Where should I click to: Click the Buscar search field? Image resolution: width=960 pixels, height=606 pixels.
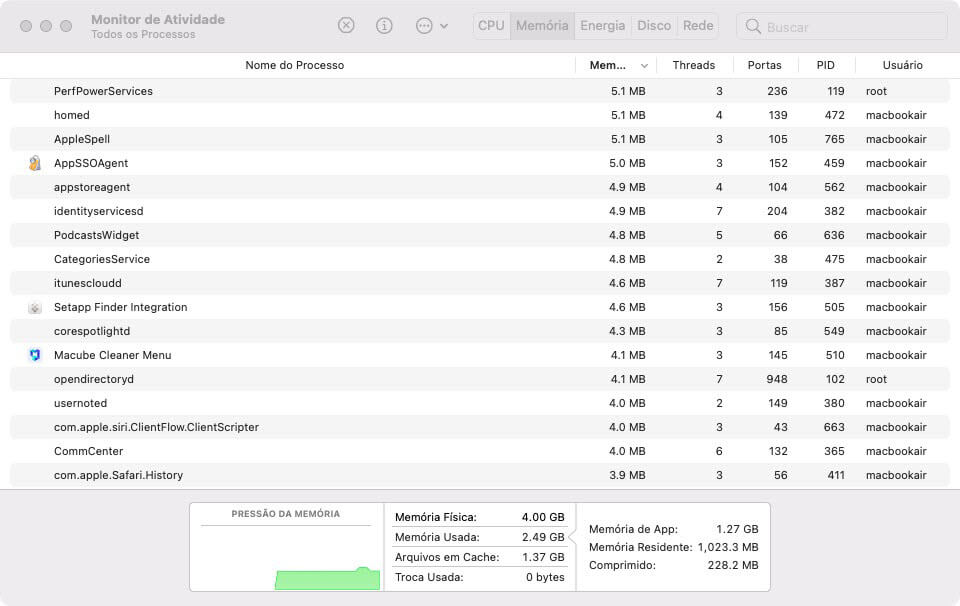coord(842,26)
